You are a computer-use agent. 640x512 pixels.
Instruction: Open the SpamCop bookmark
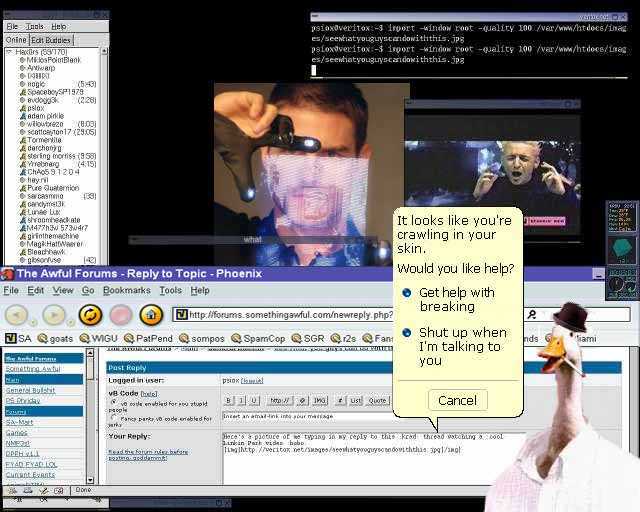click(x=258, y=338)
